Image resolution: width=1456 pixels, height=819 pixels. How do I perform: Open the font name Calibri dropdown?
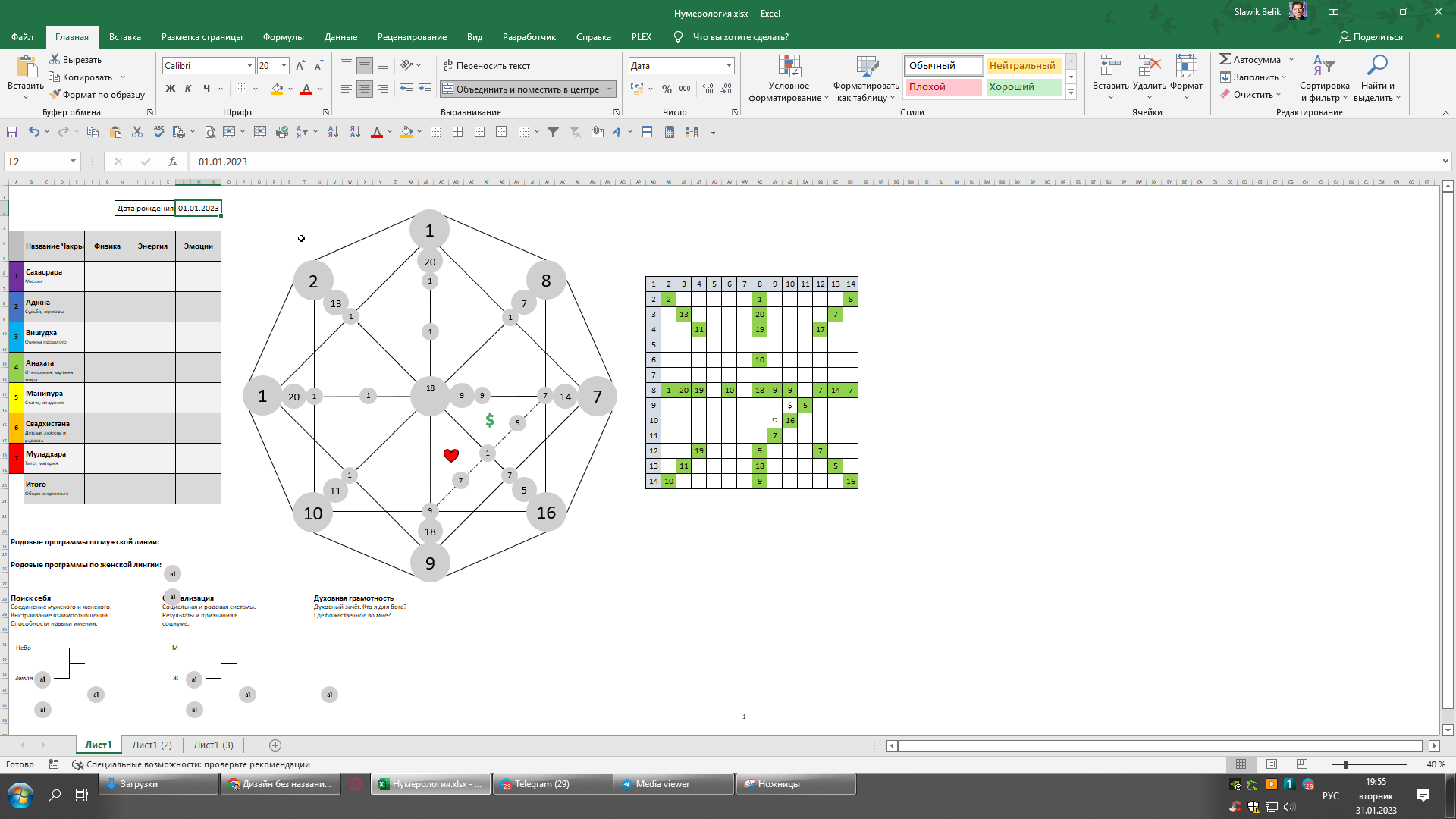click(x=249, y=66)
